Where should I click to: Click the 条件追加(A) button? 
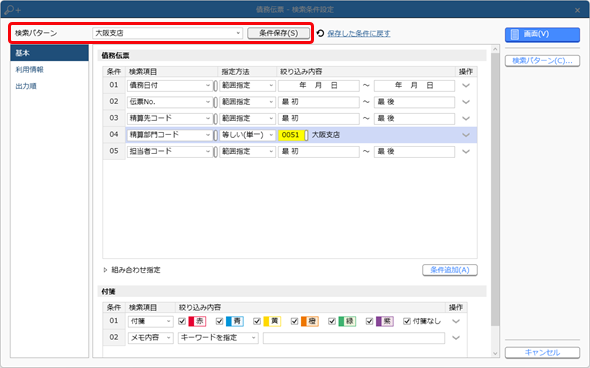pos(450,270)
